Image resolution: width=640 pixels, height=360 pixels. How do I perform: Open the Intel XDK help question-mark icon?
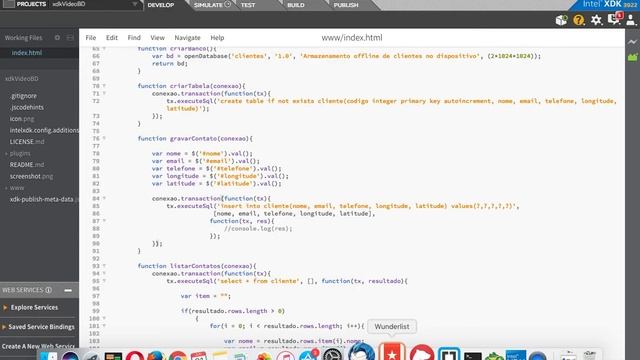(x=578, y=20)
